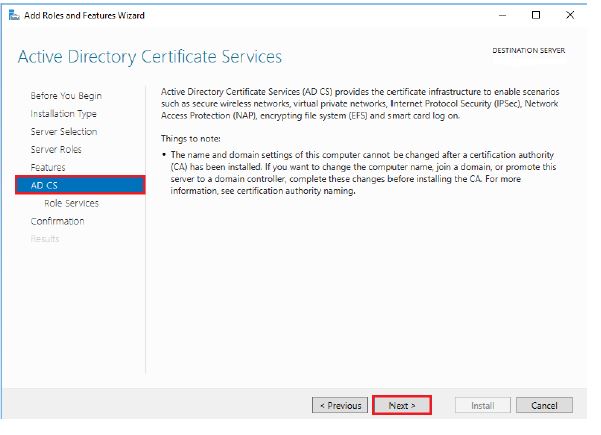This screenshot has height=435, width=601.
Task: Select the Server Selection step
Action: pos(64,131)
